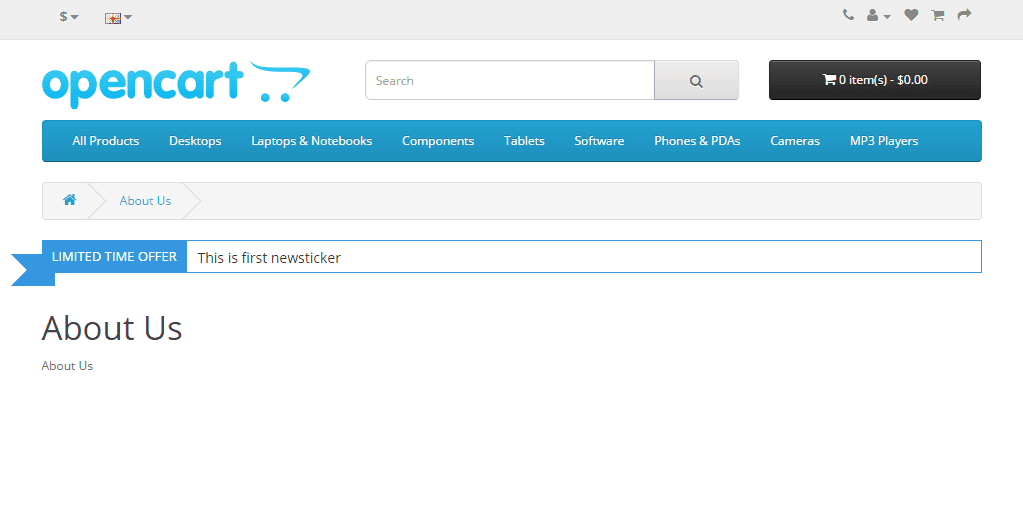Focus the Search input field
Screen dimensions: 1023x510
[510, 80]
